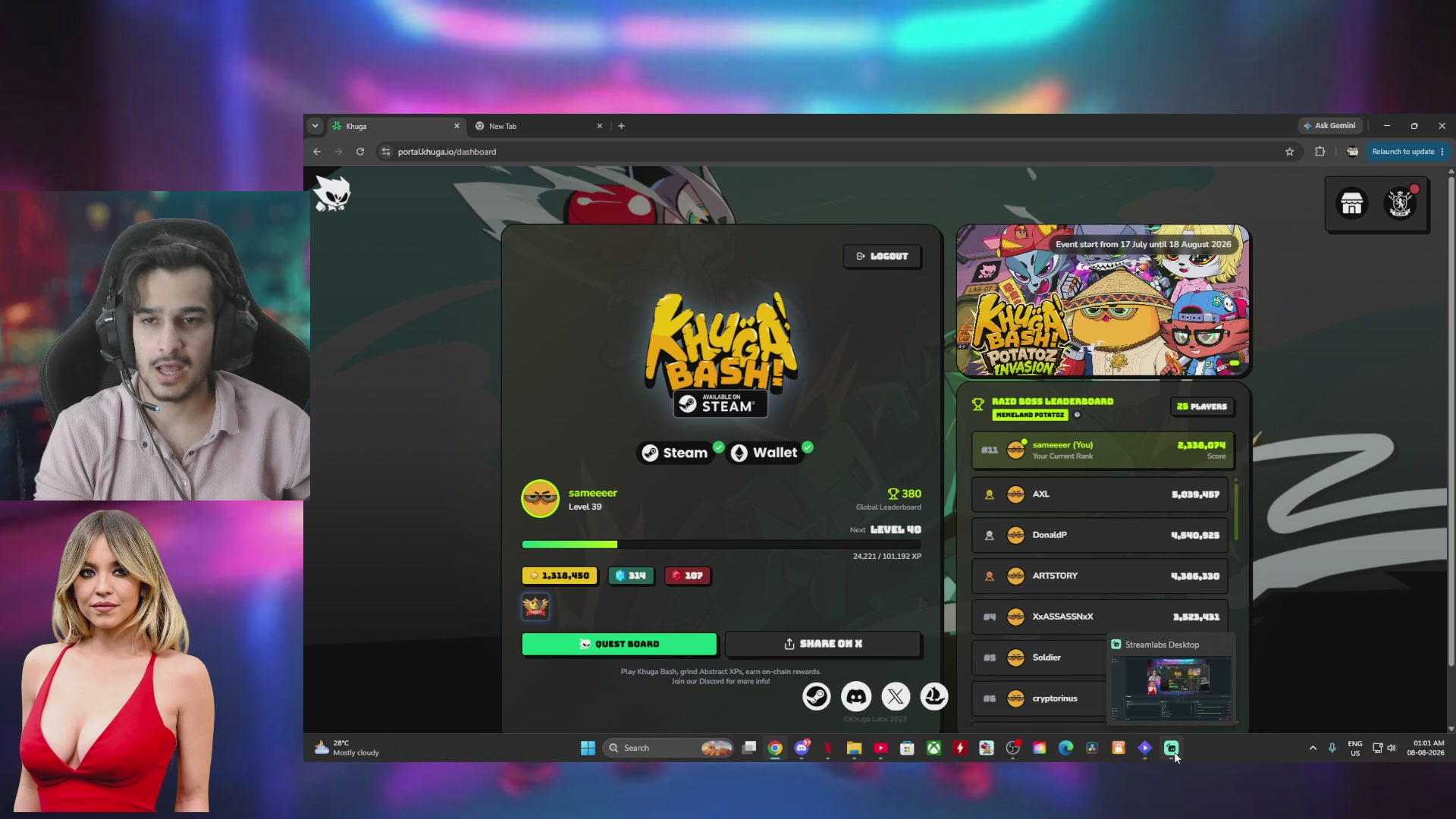Open the Potatoz Invasion event banner
Image resolution: width=1456 pixels, height=819 pixels.
pyautogui.click(x=1103, y=300)
